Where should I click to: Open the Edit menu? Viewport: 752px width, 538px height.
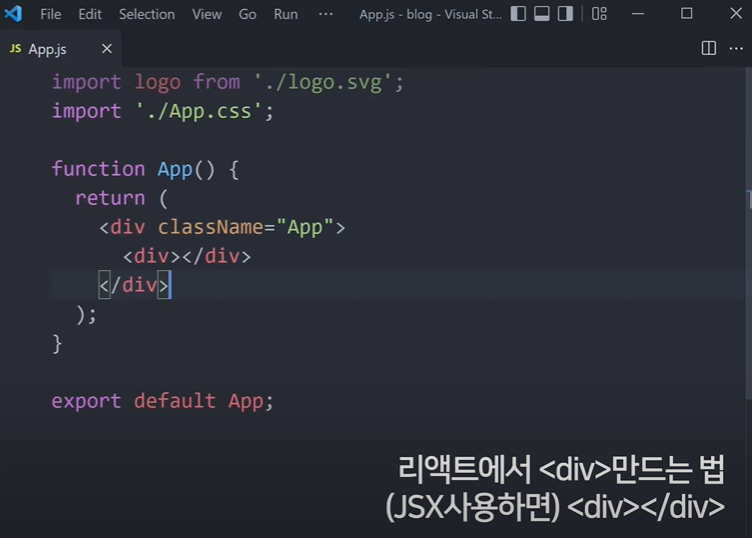point(90,14)
